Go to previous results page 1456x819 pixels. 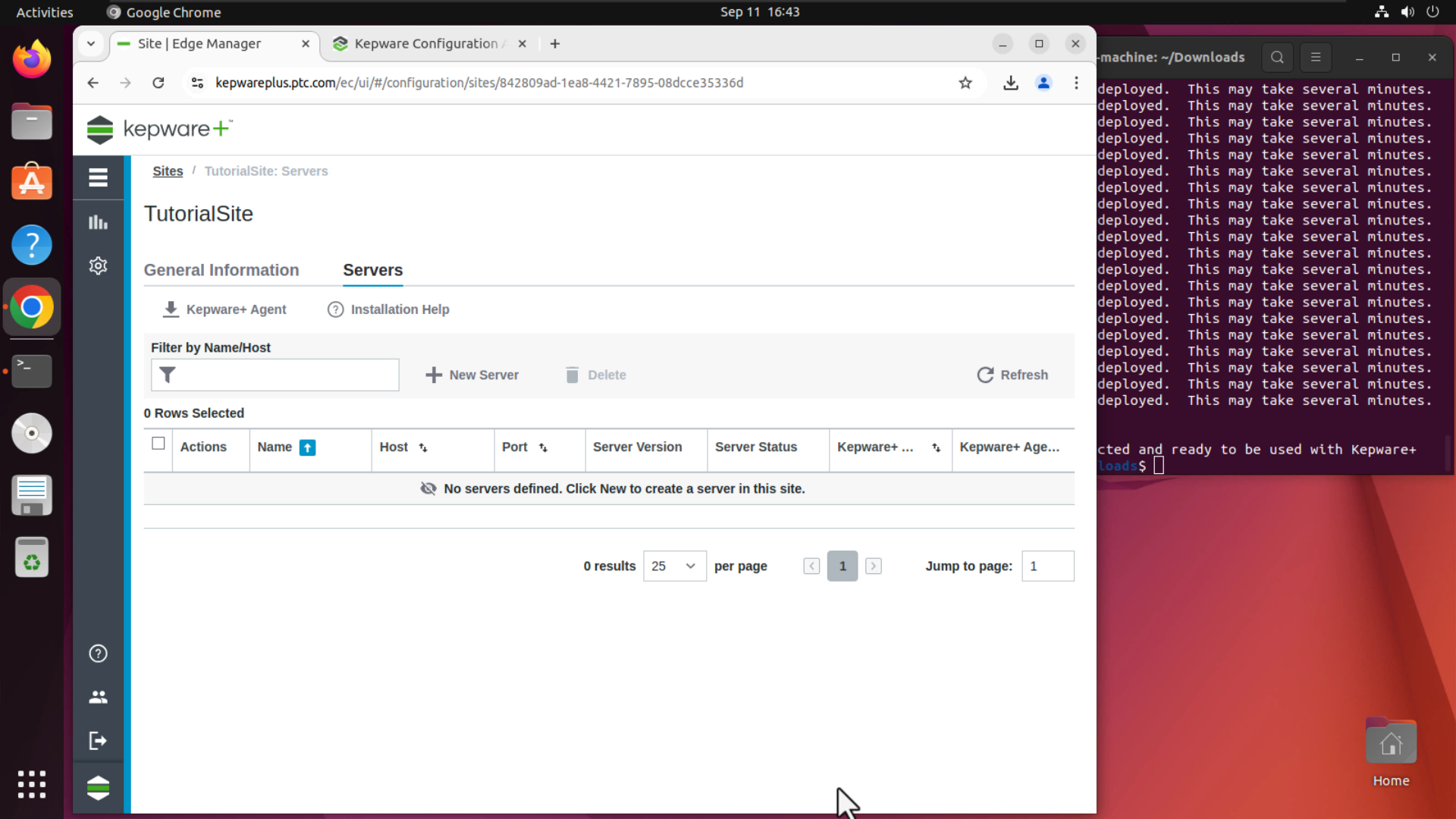coord(811,566)
